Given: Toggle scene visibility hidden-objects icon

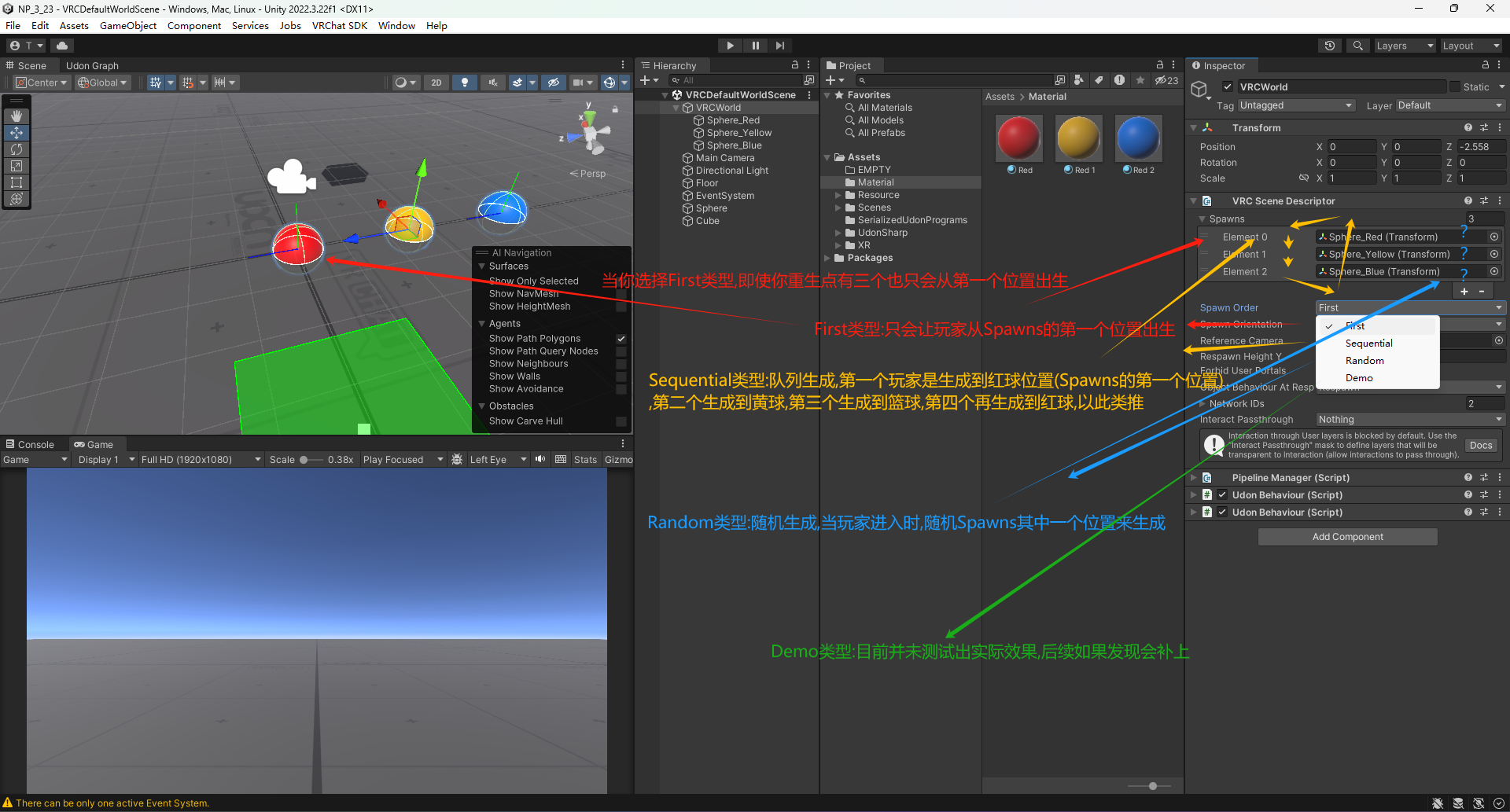Looking at the screenshot, I should [x=554, y=83].
